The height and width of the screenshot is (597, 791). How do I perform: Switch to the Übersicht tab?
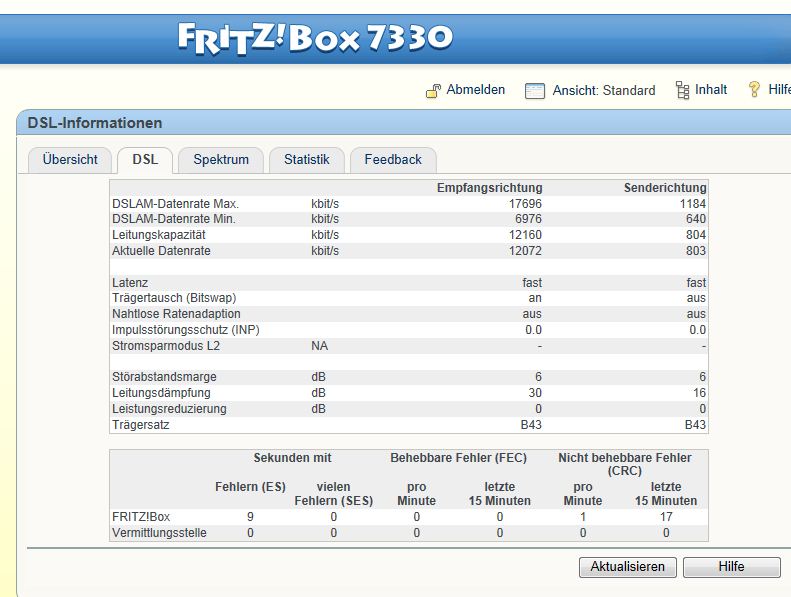coord(70,159)
